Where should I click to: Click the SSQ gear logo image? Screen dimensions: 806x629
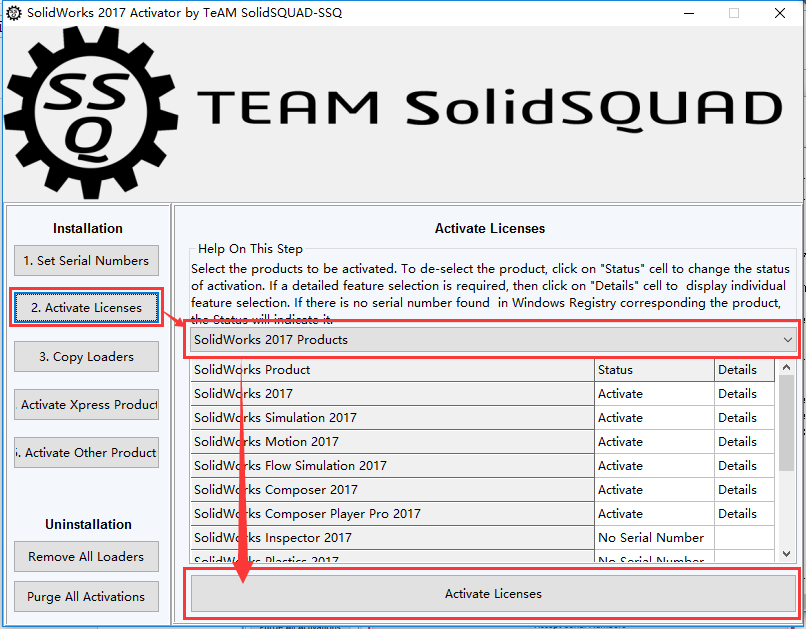[x=91, y=113]
